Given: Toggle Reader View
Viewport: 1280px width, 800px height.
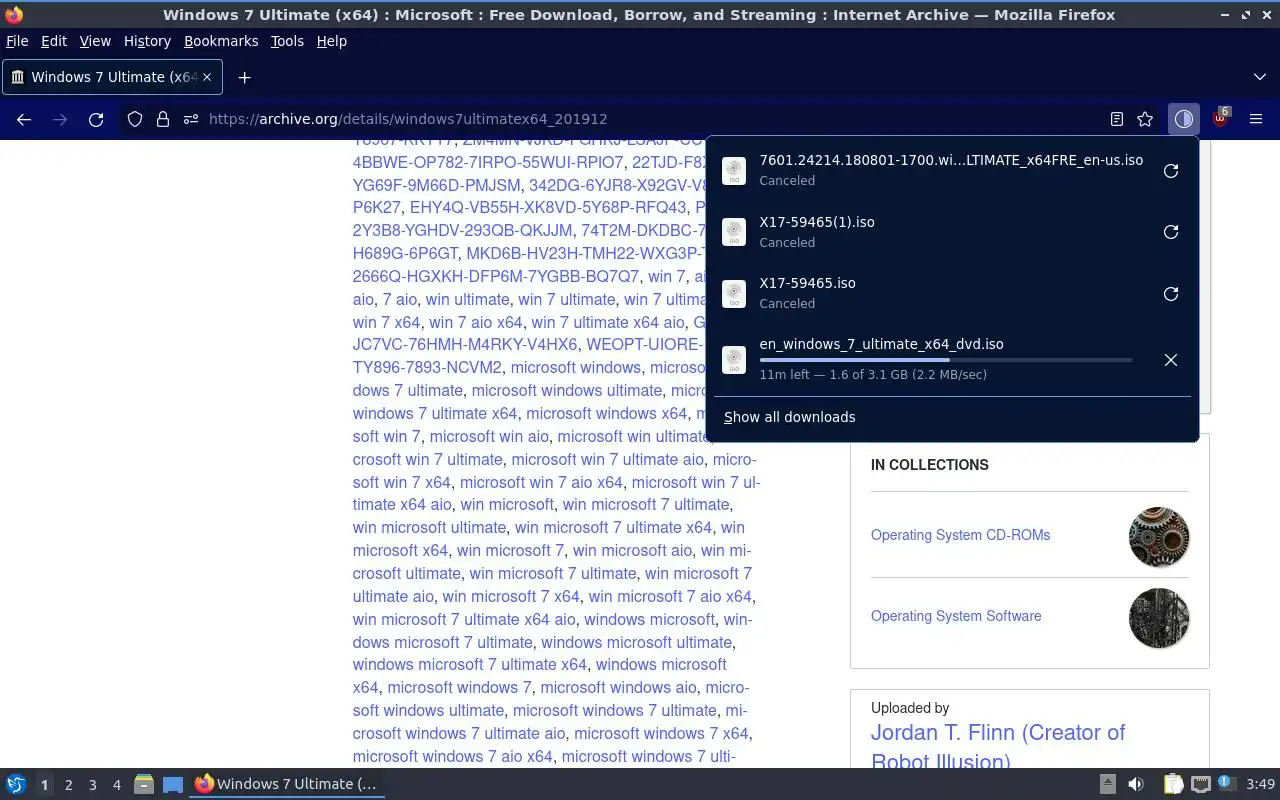Looking at the screenshot, I should tap(1117, 119).
